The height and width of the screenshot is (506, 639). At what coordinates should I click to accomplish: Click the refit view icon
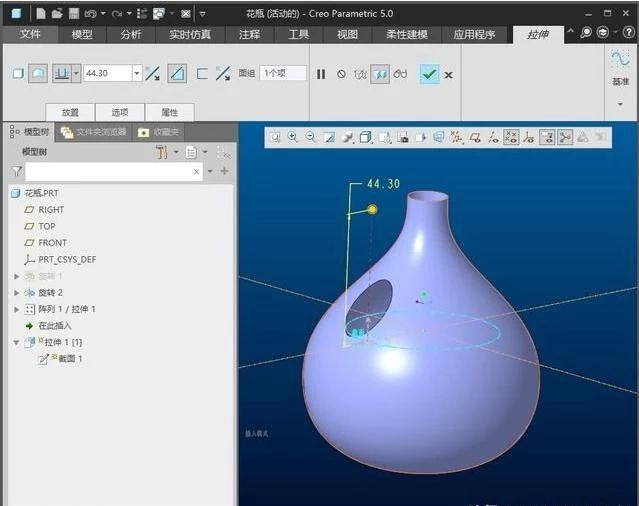click(275, 137)
